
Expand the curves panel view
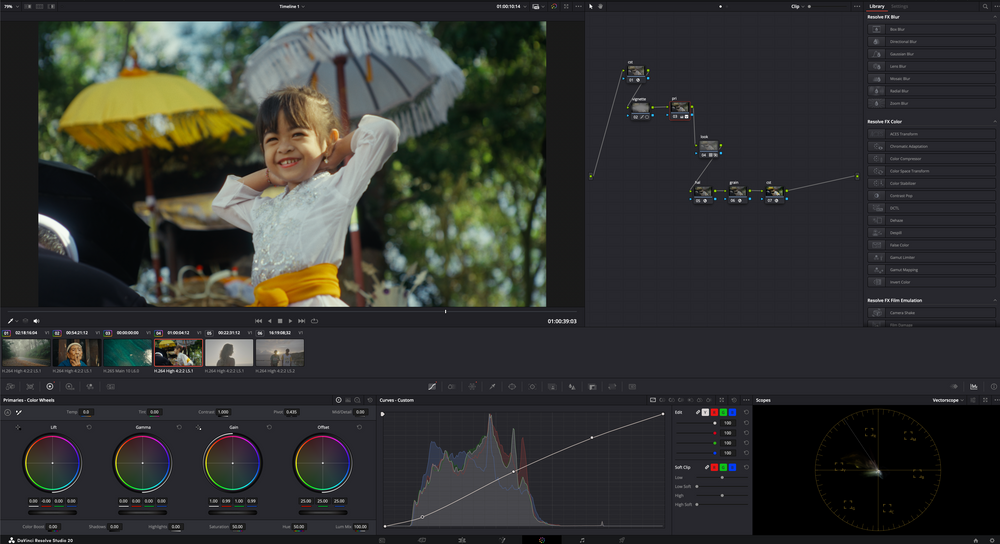pos(721,400)
